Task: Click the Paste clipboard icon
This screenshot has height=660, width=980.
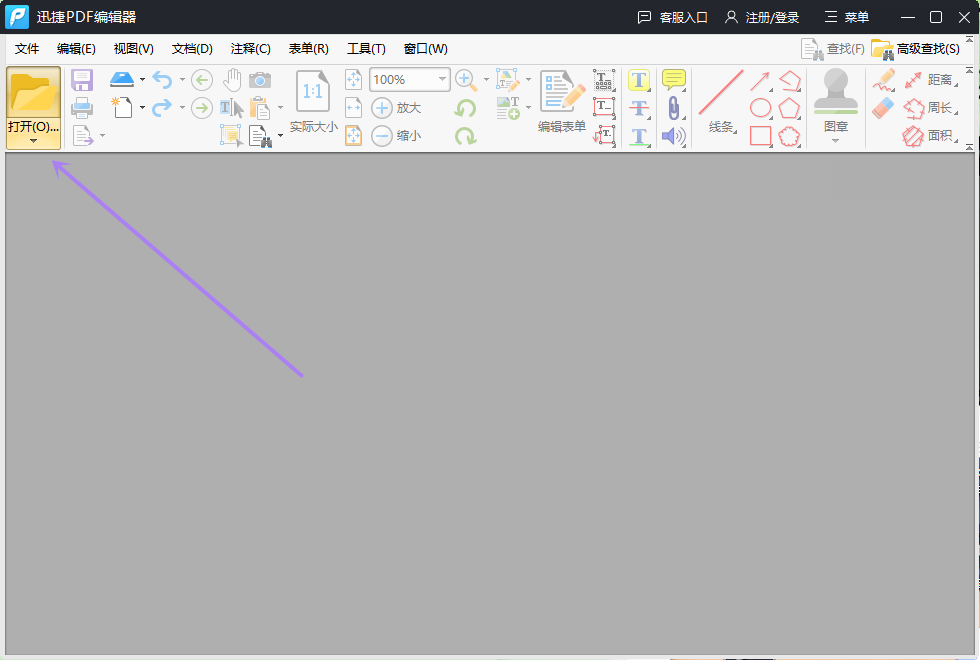Action: [x=260, y=108]
